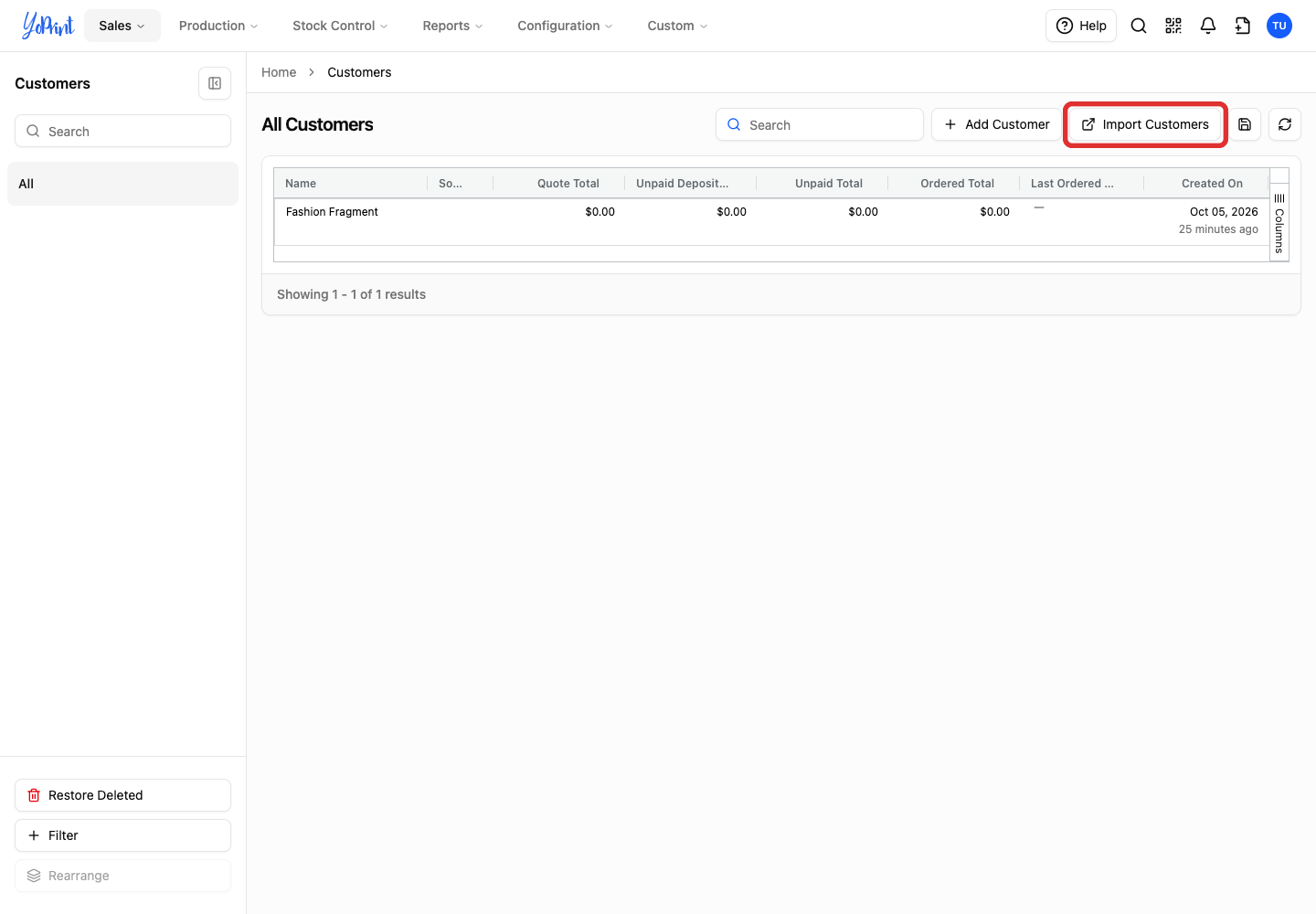
Task: Open the Fashion Fragment customer
Action: (x=332, y=212)
